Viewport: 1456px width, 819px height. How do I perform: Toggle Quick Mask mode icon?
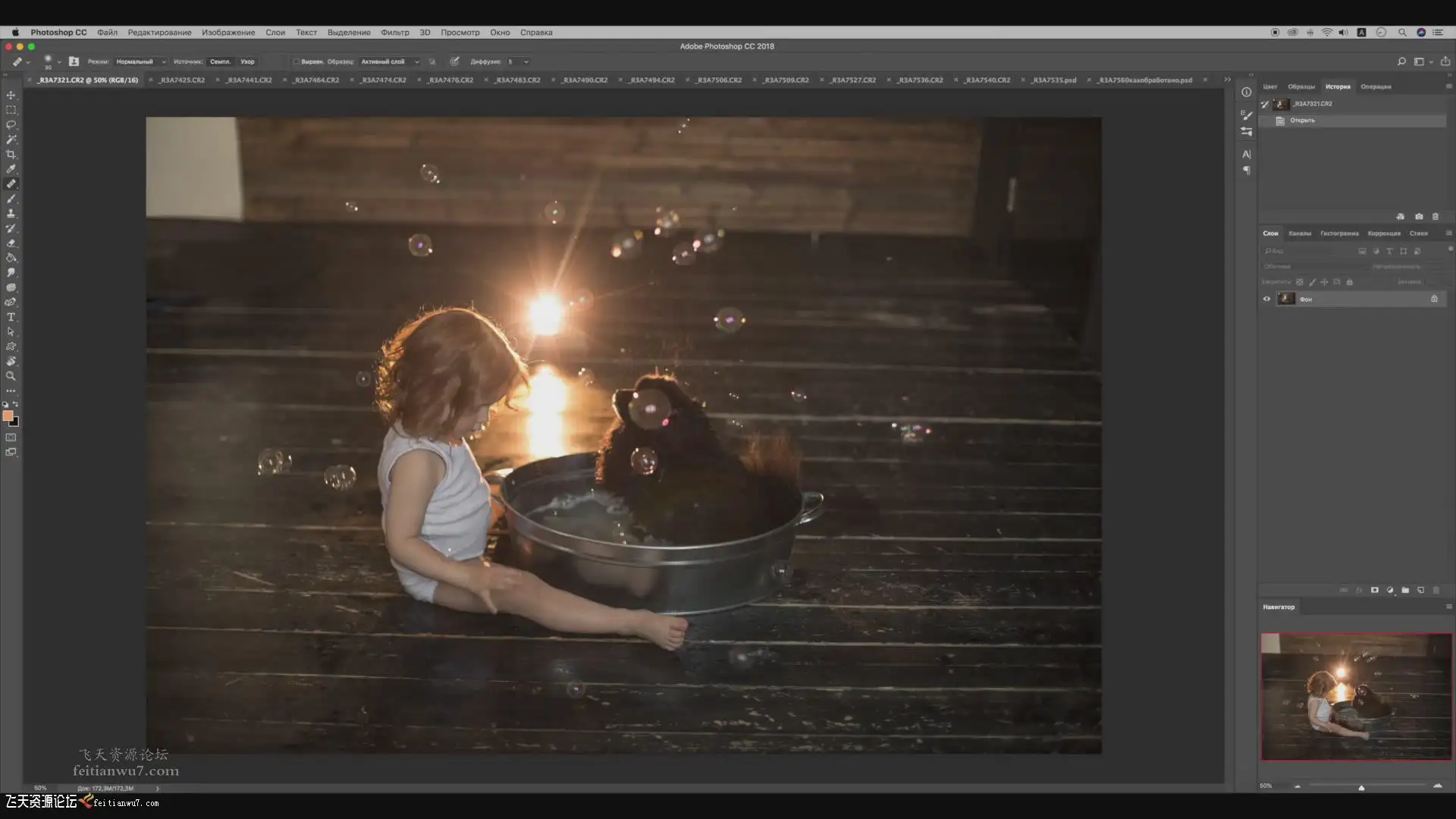point(11,438)
